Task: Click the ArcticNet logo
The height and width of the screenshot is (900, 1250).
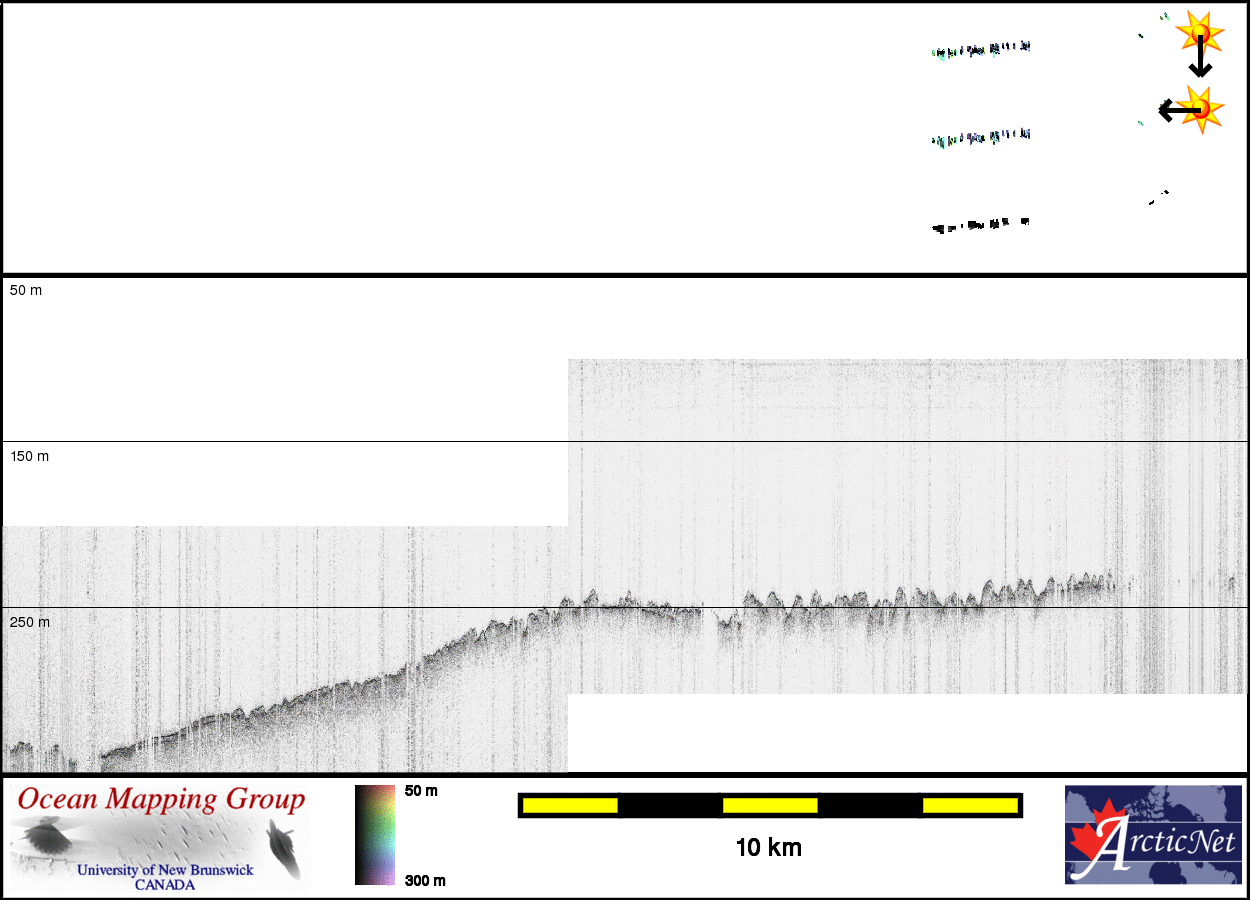Action: click(1152, 835)
